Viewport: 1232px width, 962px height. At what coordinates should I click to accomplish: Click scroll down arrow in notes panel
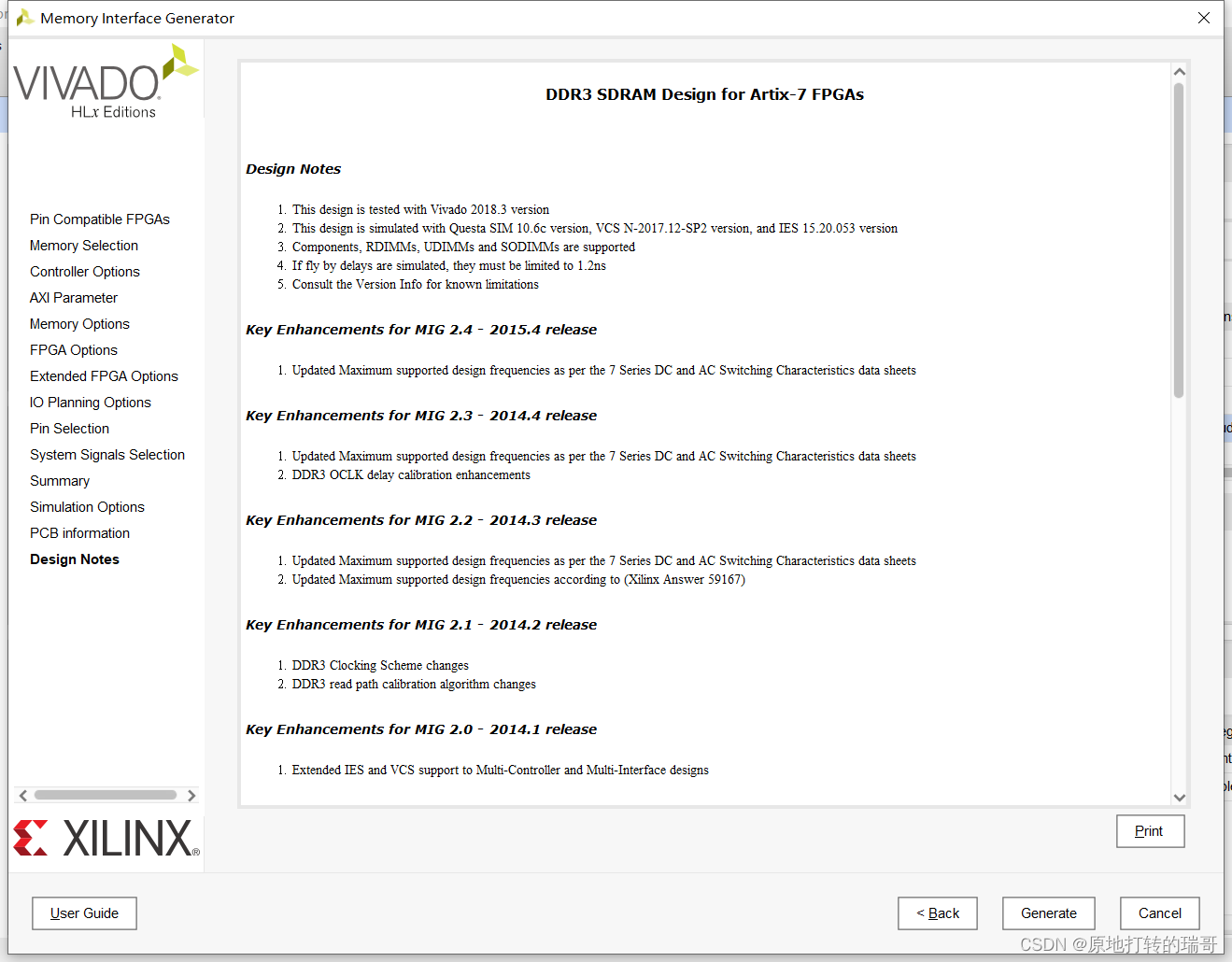pos(1179,798)
